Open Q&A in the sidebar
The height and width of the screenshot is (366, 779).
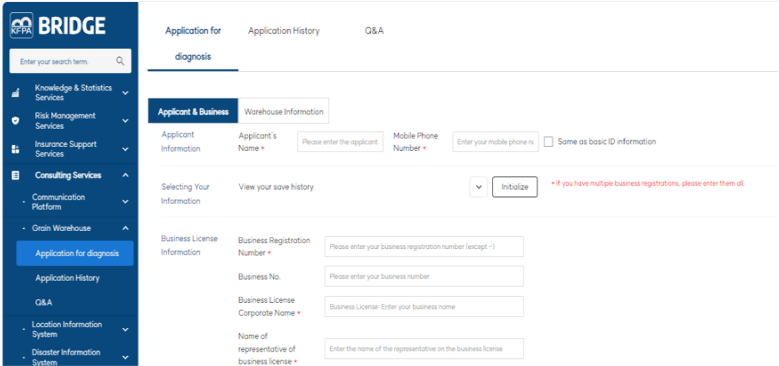point(44,302)
